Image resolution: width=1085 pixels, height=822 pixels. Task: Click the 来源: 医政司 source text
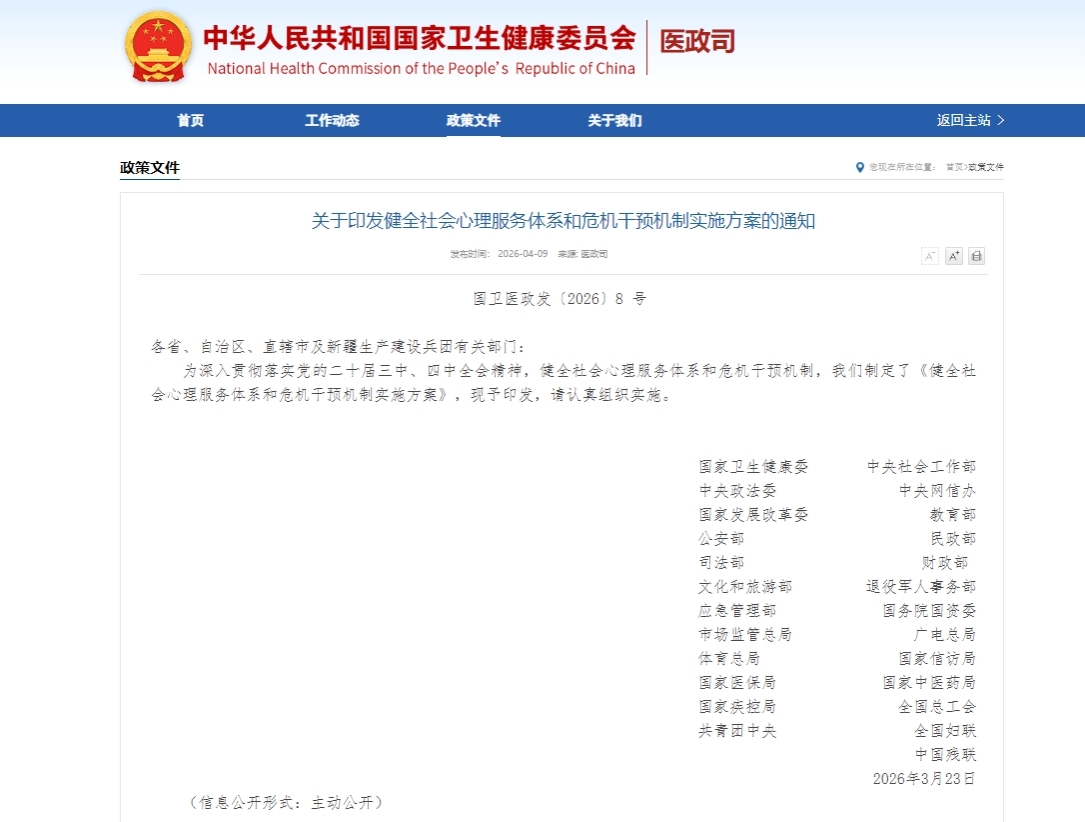click(x=580, y=256)
